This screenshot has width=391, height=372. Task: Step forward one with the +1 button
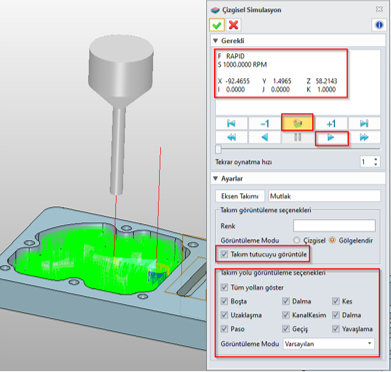coord(331,124)
